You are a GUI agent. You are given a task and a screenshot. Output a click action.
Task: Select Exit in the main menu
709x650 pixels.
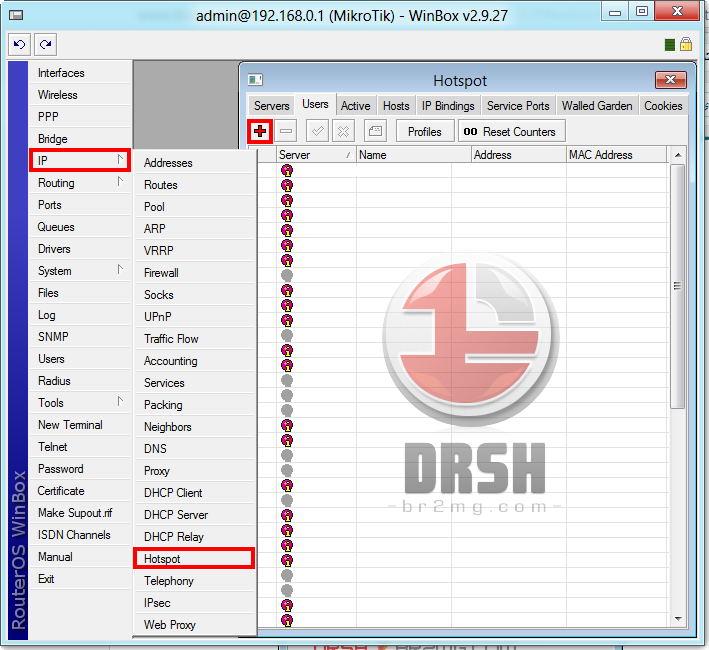[x=80, y=579]
